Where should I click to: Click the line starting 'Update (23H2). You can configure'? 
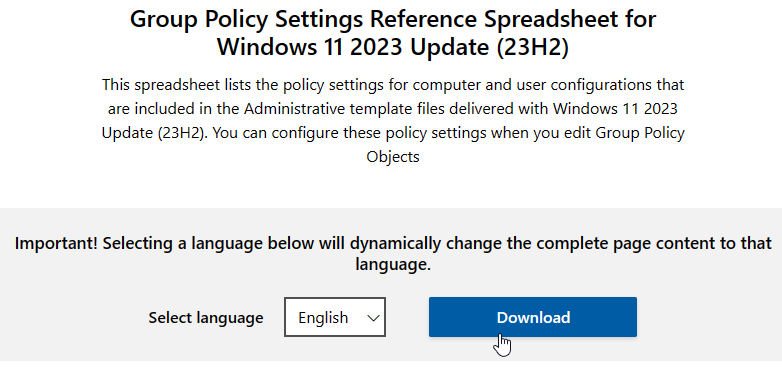393,133
